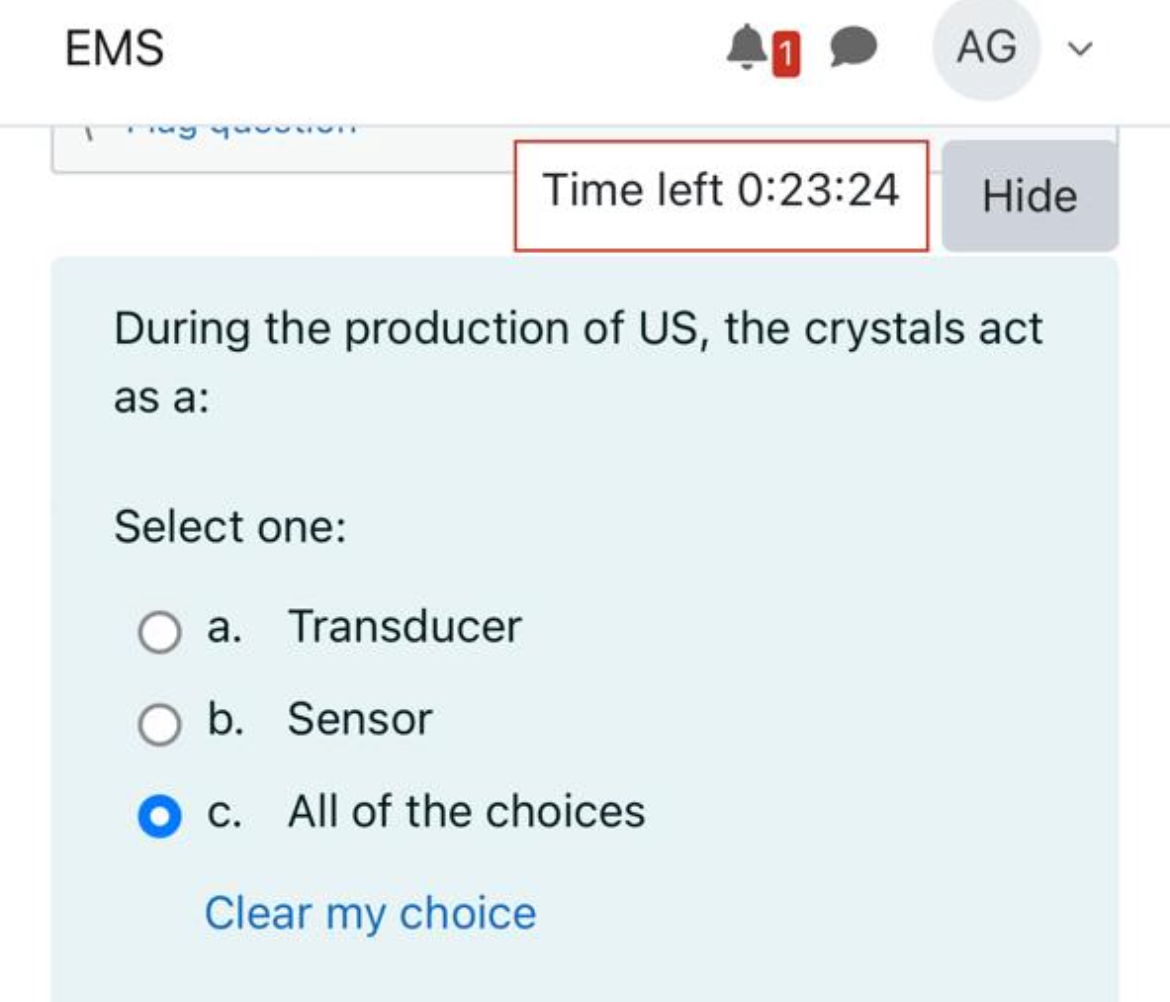Open the messages chat bubble icon
This screenshot has height=1002, width=1170.
click(x=855, y=47)
